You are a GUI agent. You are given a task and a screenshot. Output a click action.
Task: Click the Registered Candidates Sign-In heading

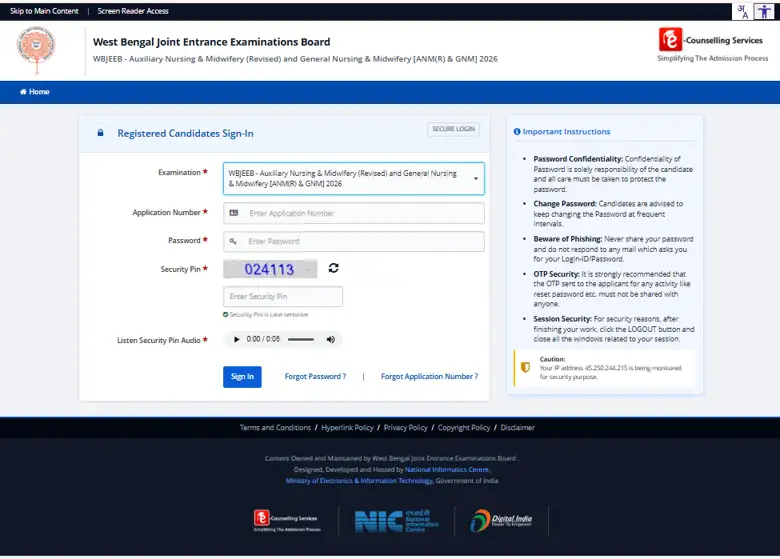tap(186, 133)
